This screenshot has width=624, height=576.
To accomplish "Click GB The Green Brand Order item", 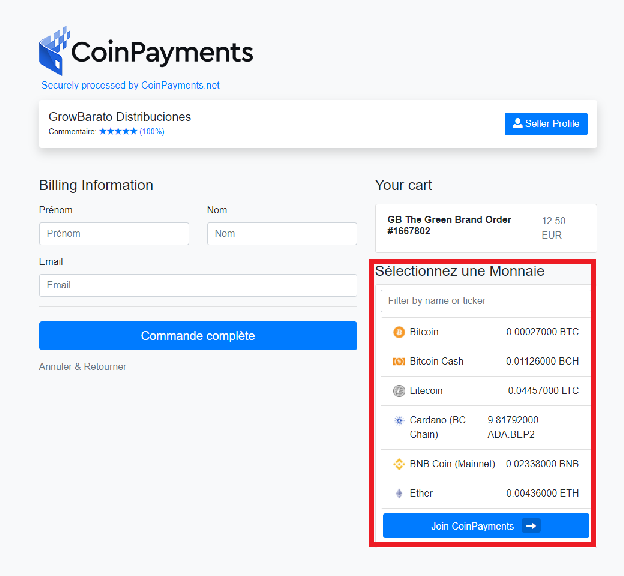I will 449,225.
